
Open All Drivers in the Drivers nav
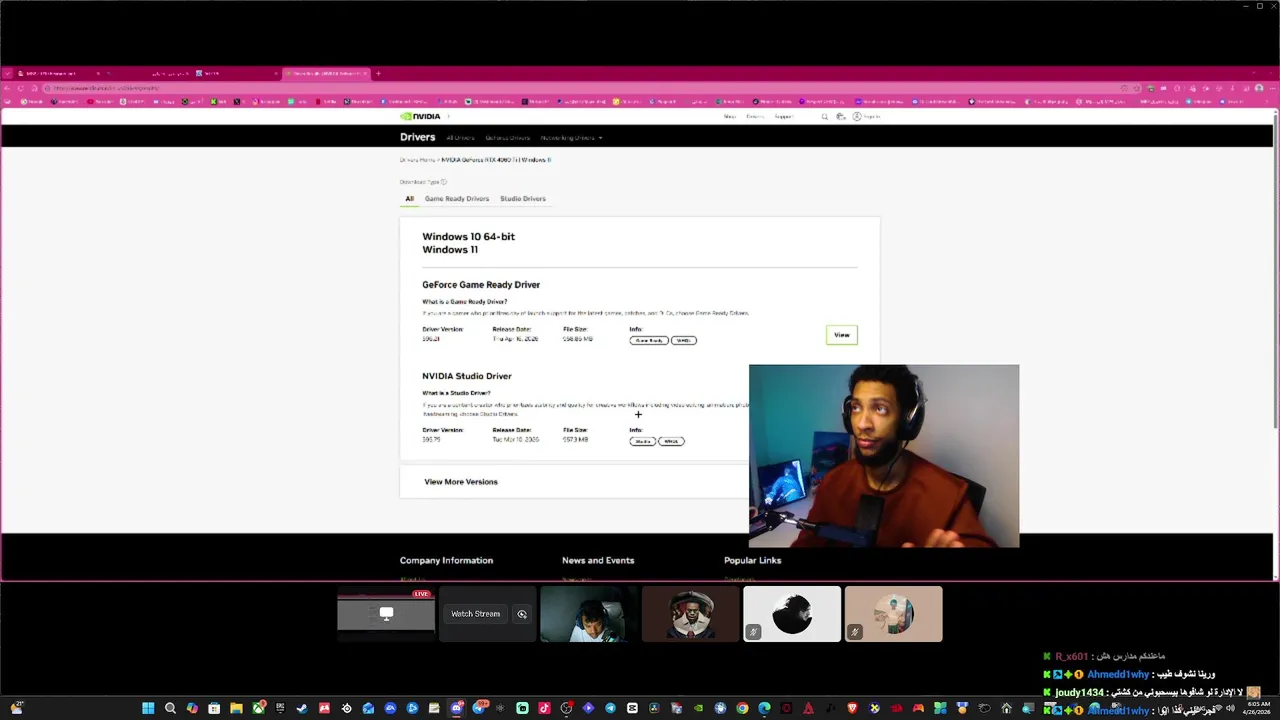(460, 138)
